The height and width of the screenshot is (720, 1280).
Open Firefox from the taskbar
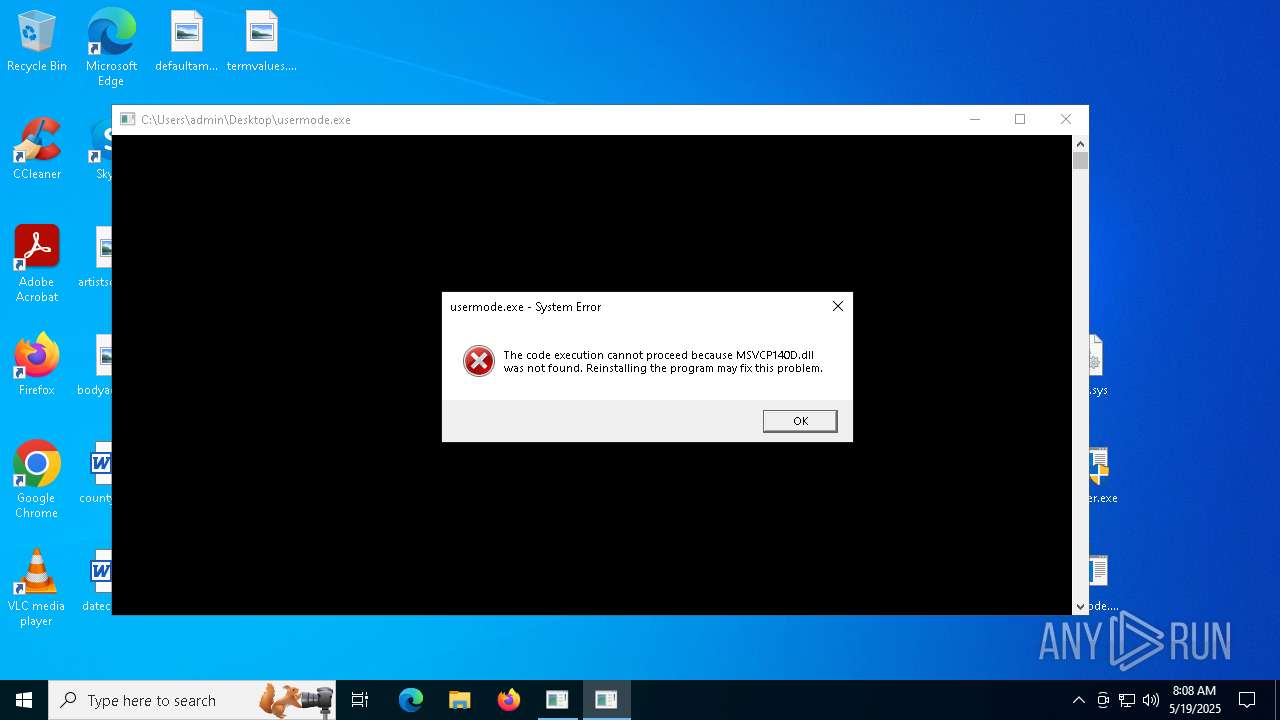pyautogui.click(x=508, y=700)
